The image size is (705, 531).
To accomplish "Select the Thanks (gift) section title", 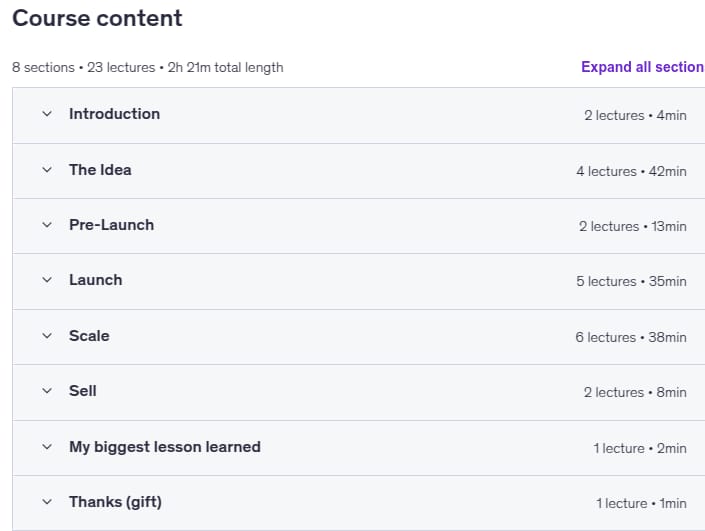I will point(116,502).
